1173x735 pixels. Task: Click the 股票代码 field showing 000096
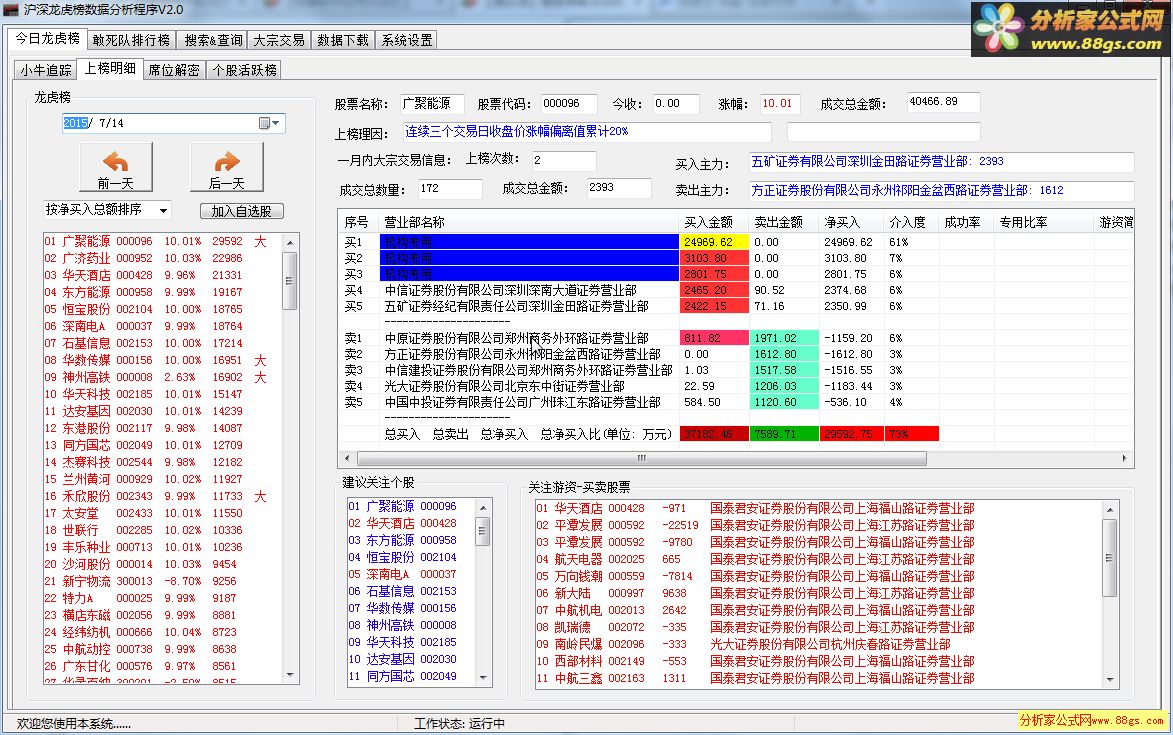point(569,104)
